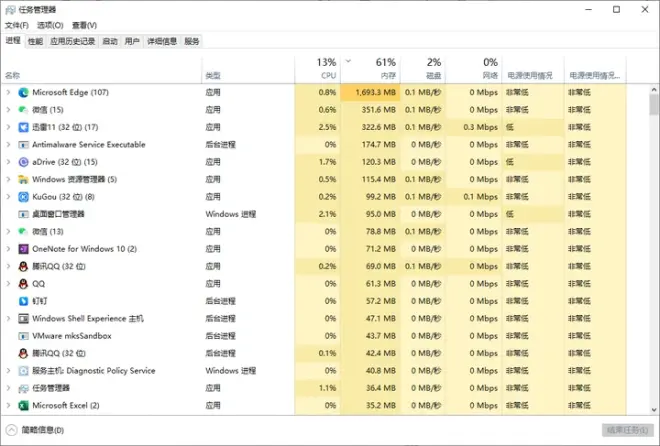
Task: Click the 2.1% CPU value
Action: click(x=327, y=214)
